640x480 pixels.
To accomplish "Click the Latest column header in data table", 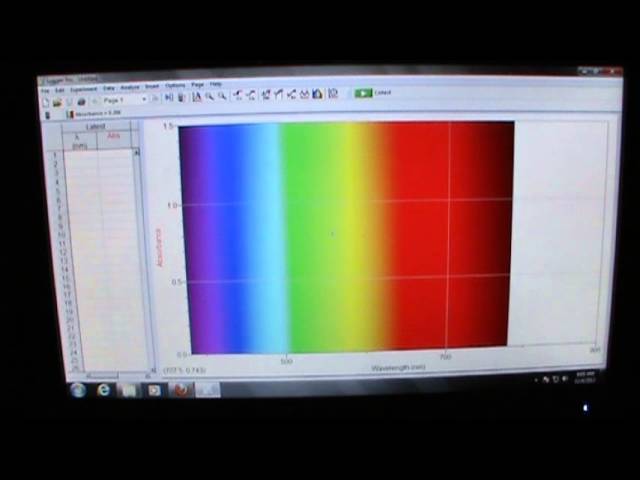I will pos(96,127).
